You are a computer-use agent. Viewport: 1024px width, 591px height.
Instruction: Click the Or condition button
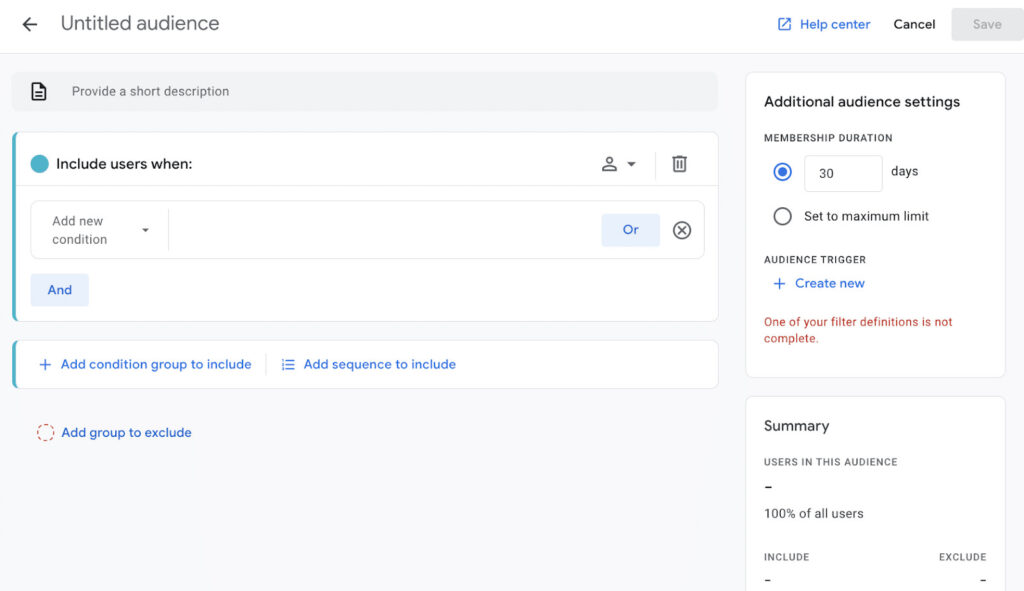pos(630,230)
